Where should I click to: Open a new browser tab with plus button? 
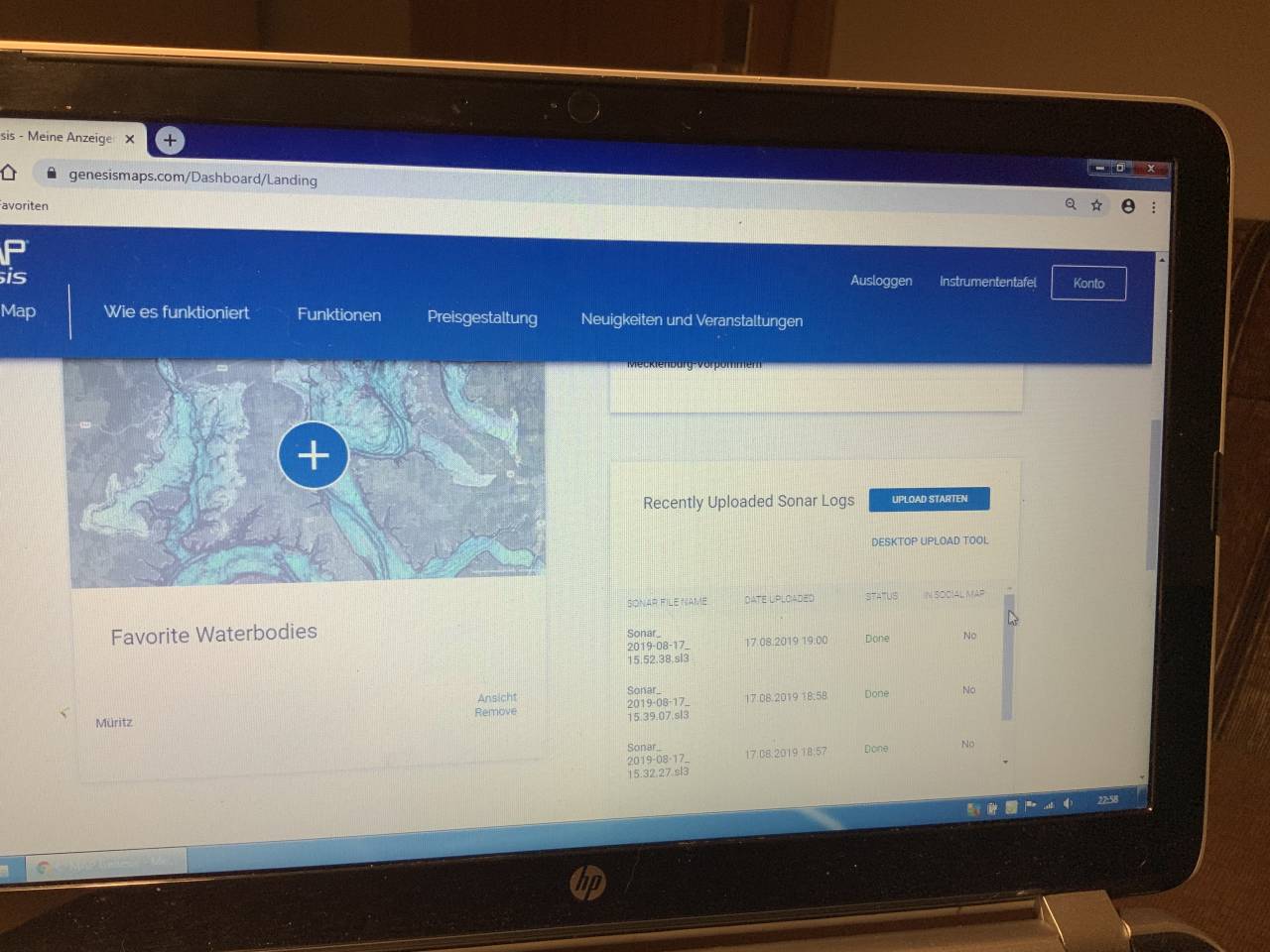pyautogui.click(x=170, y=140)
